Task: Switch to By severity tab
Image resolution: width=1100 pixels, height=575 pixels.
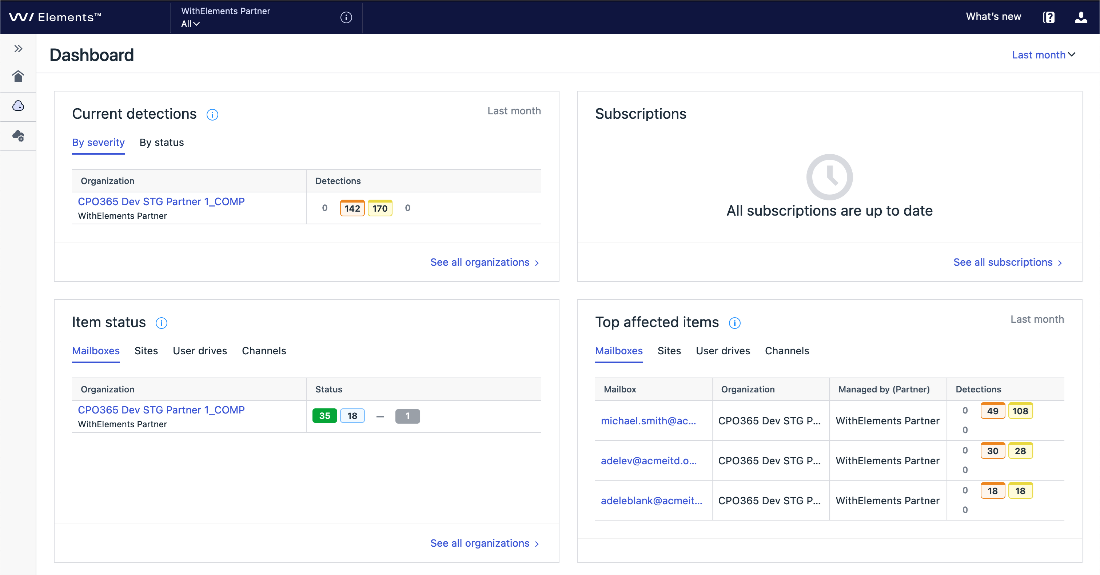Action: 98,142
